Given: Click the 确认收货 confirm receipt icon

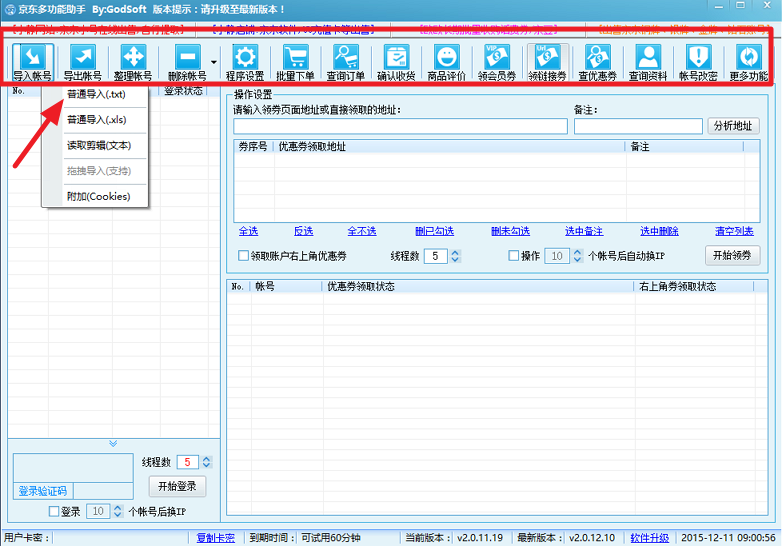Looking at the screenshot, I should point(396,62).
